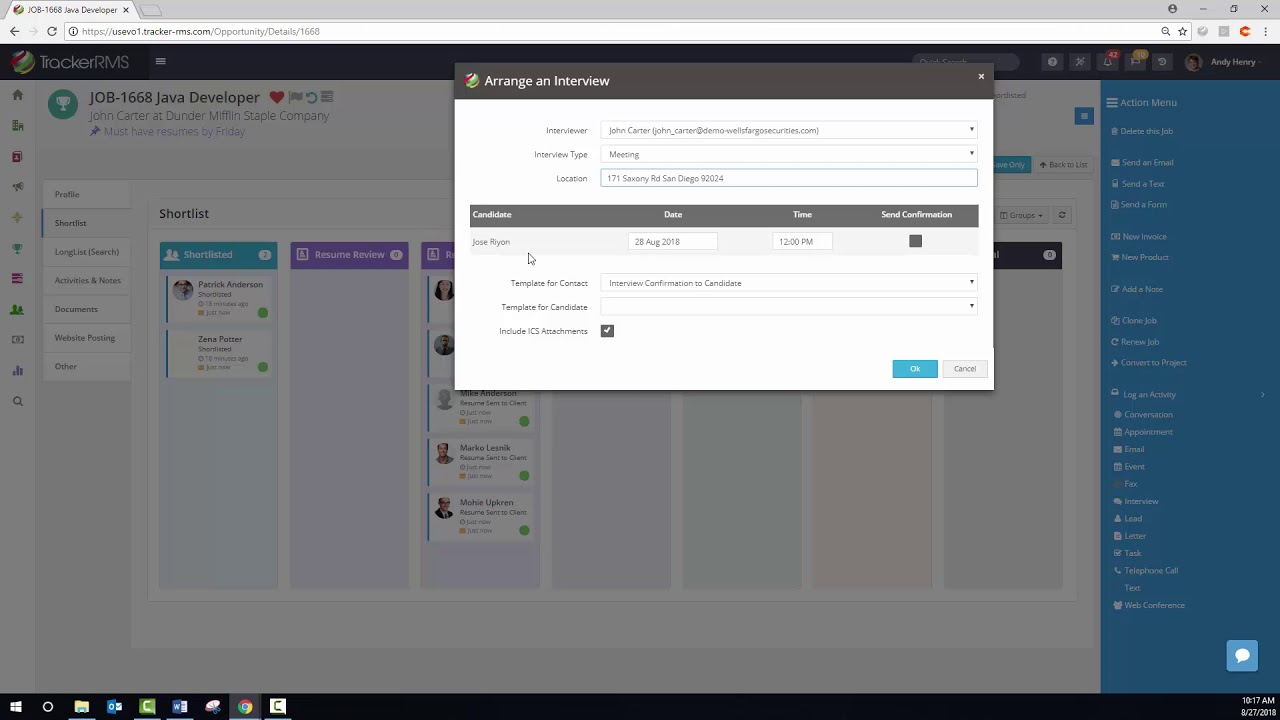Click the refresh icon beside Groups button
The image size is (1280, 720).
pyautogui.click(x=1062, y=215)
